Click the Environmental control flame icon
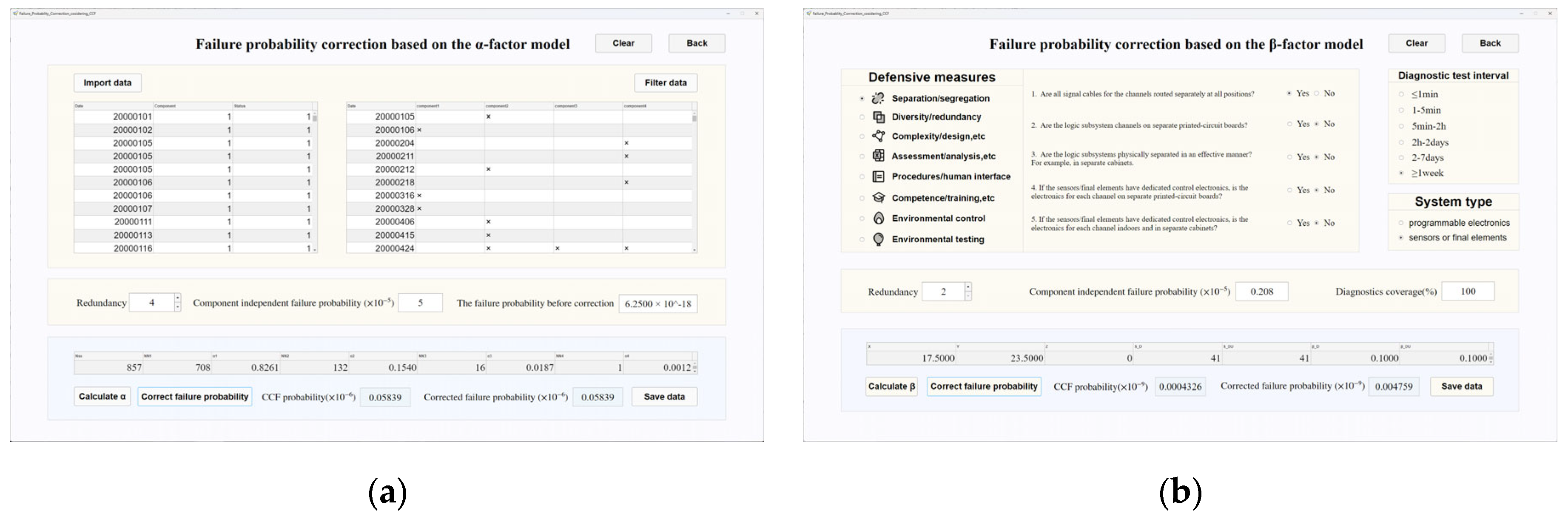Screen dimensions: 1568x522 coord(878,218)
